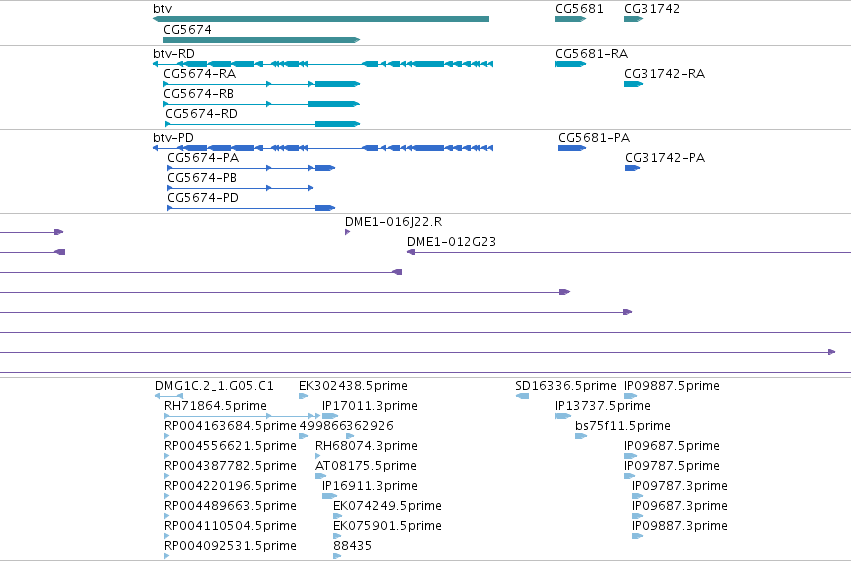Select IP09787.5prime EST label

672,466
